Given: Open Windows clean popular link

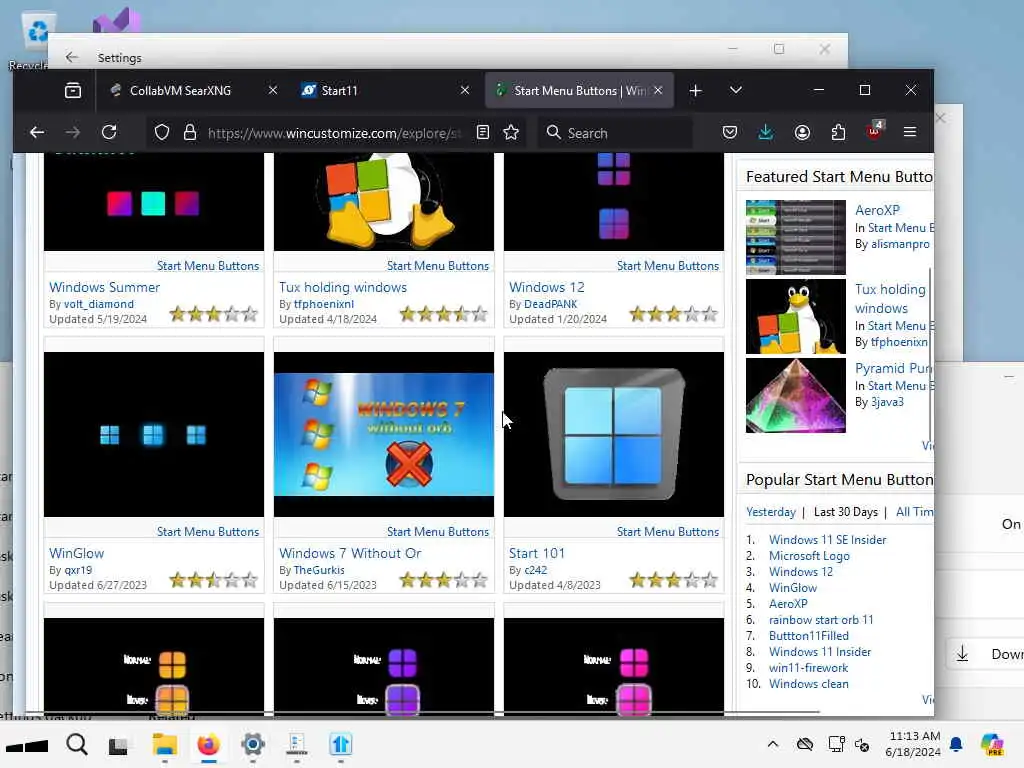Looking at the screenshot, I should [808, 684].
